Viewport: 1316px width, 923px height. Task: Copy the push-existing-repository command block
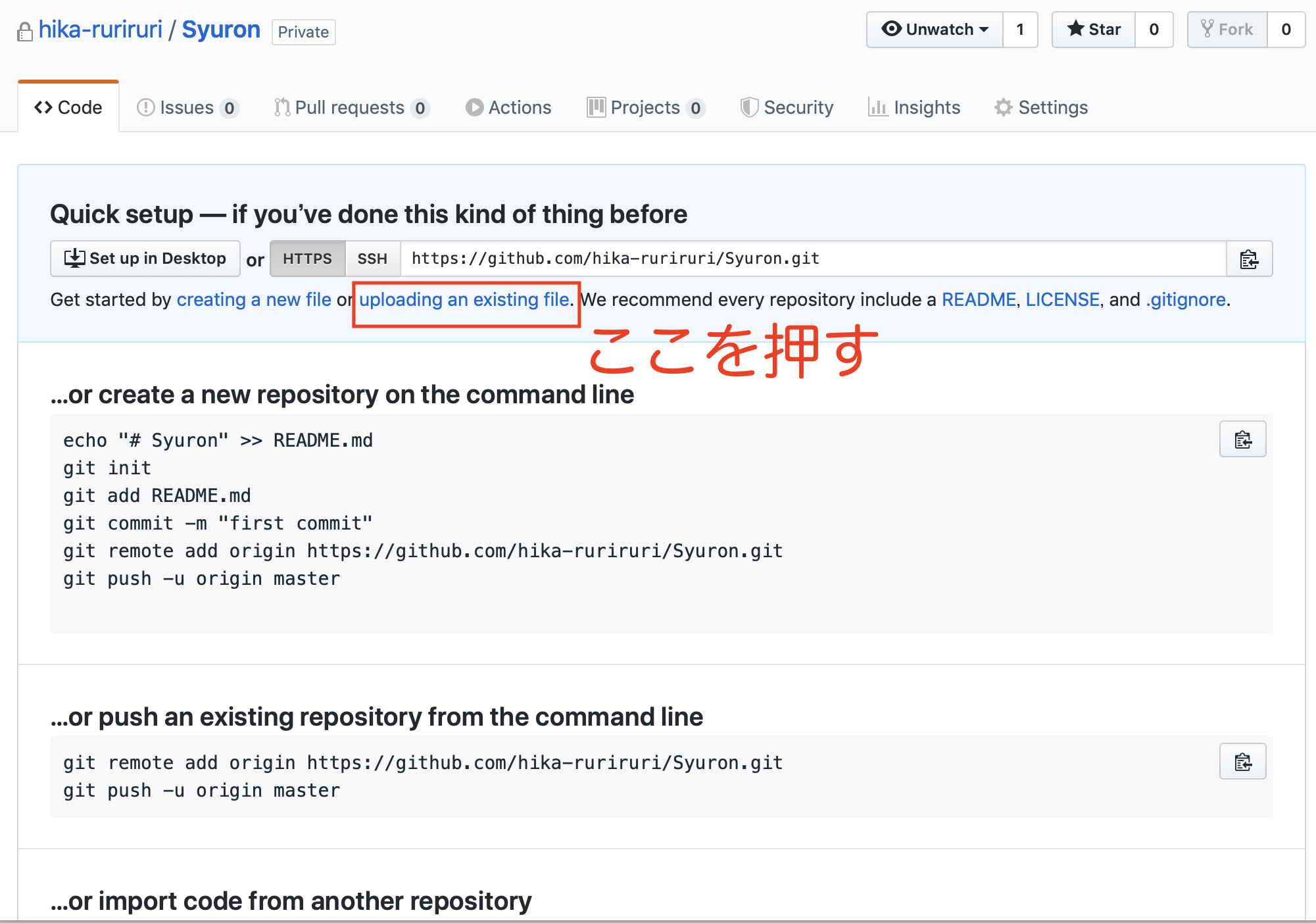point(1242,761)
